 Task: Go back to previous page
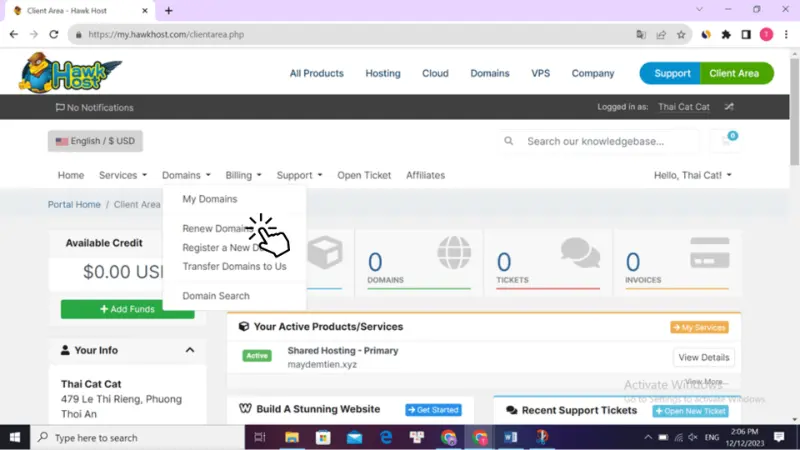coord(14,35)
